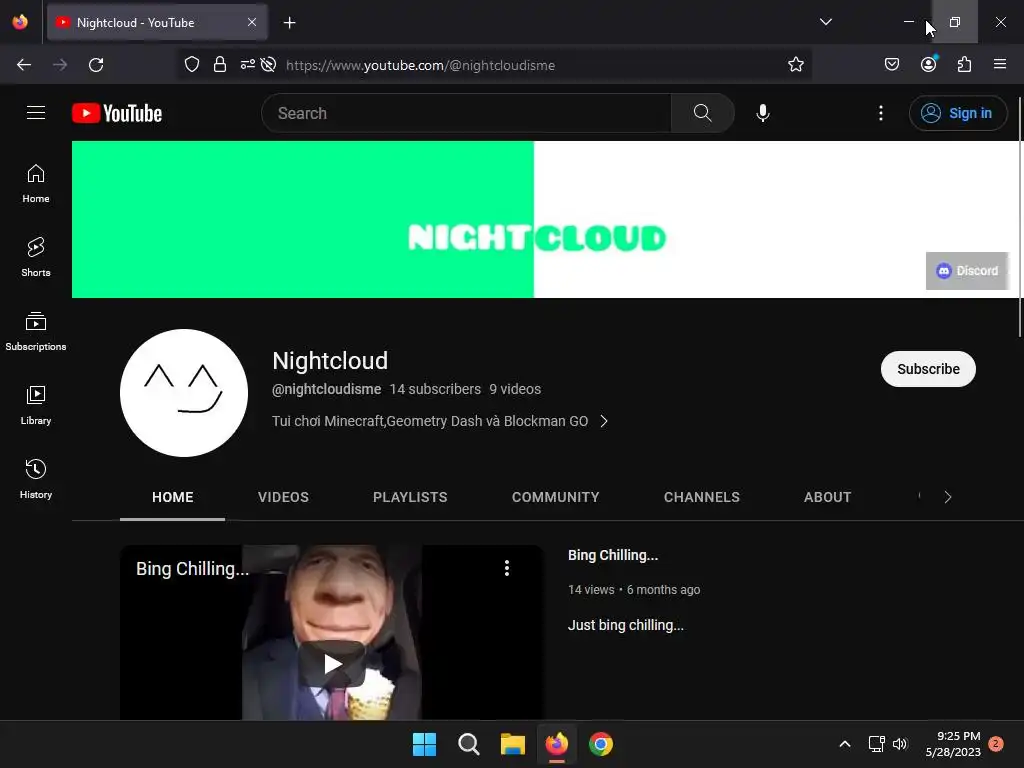Save the page to Pocket
1024x768 pixels.
[891, 64]
